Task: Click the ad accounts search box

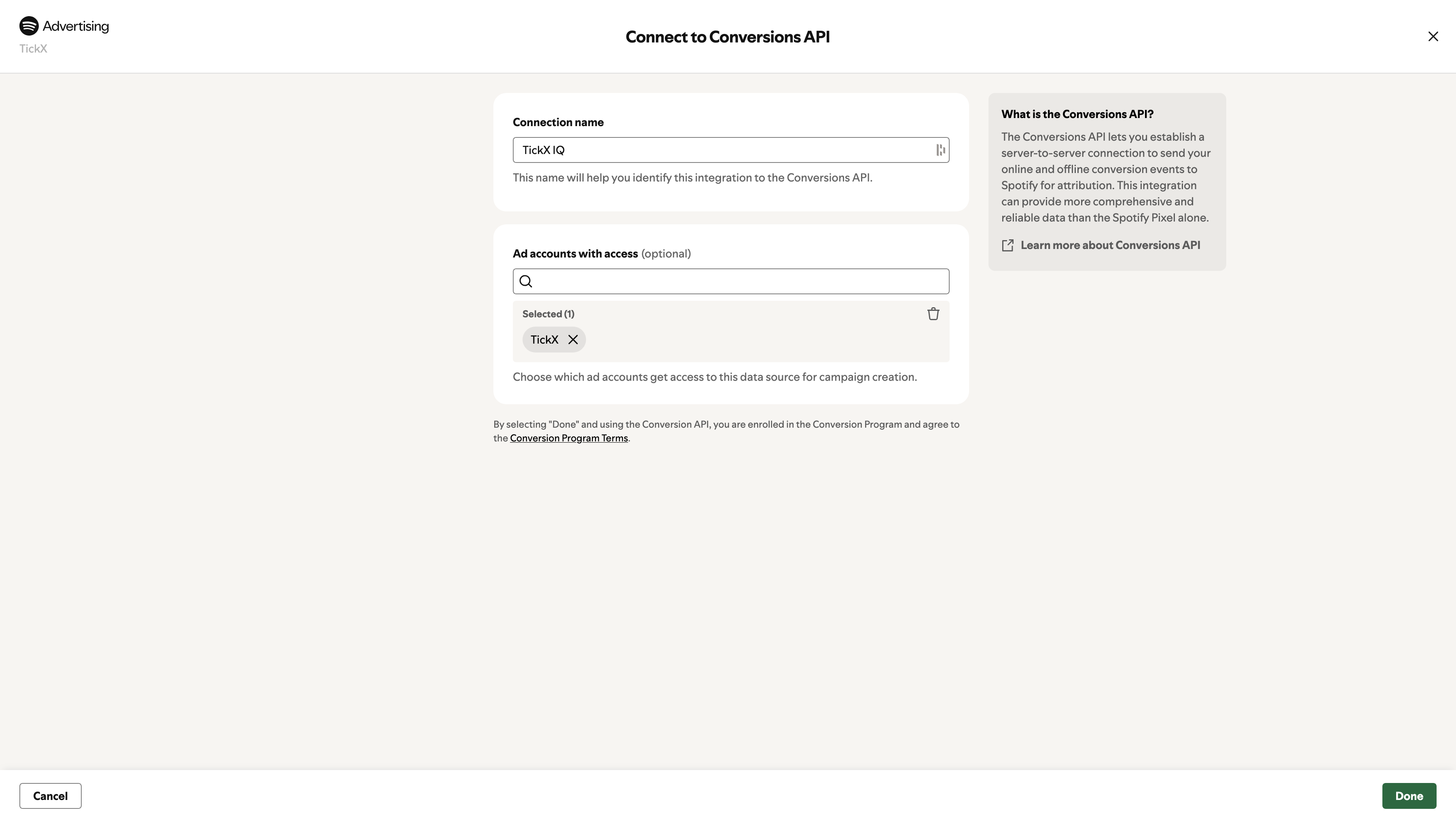Action: coord(729,281)
